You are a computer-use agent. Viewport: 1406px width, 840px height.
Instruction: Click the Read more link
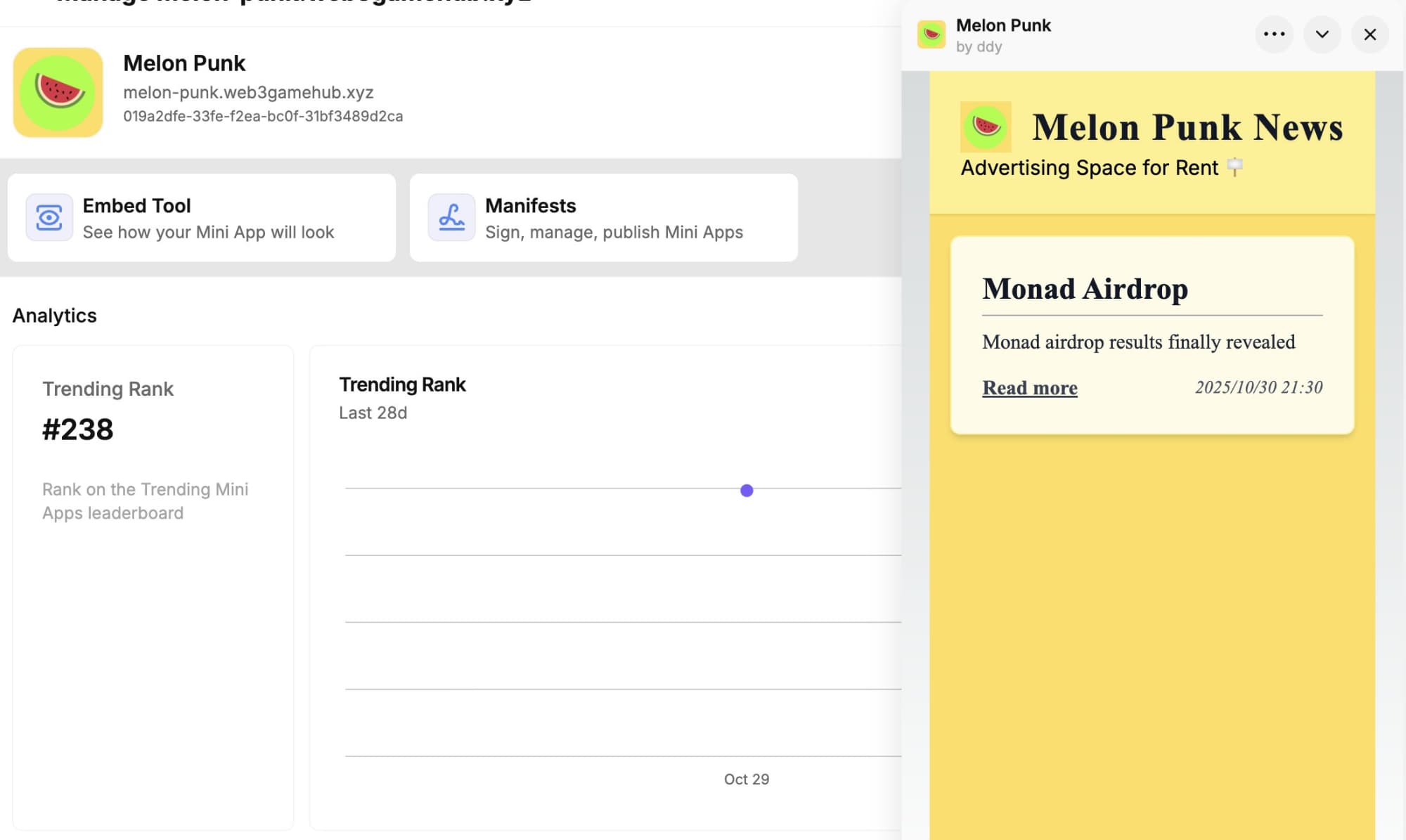1029,388
